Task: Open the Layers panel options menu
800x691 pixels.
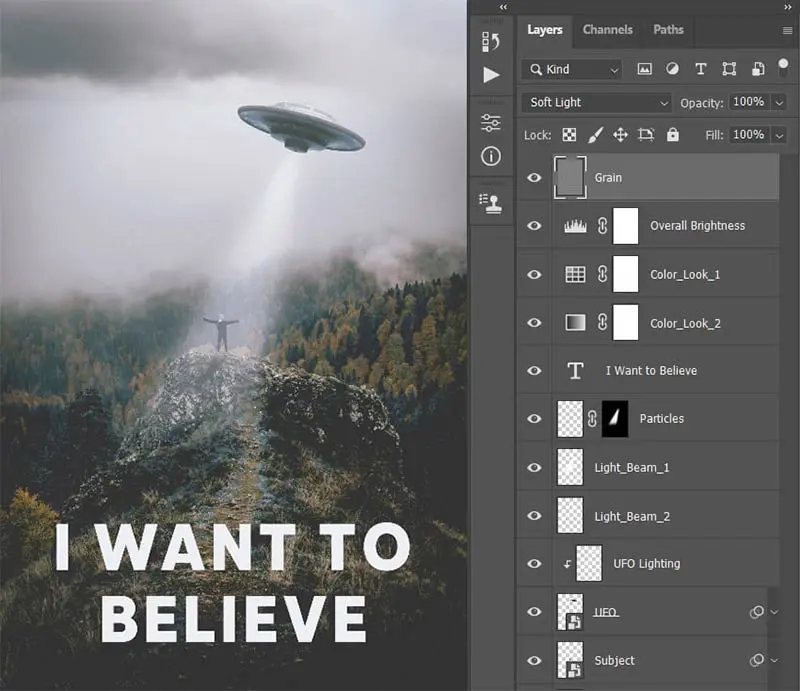Action: pyautogui.click(x=787, y=31)
